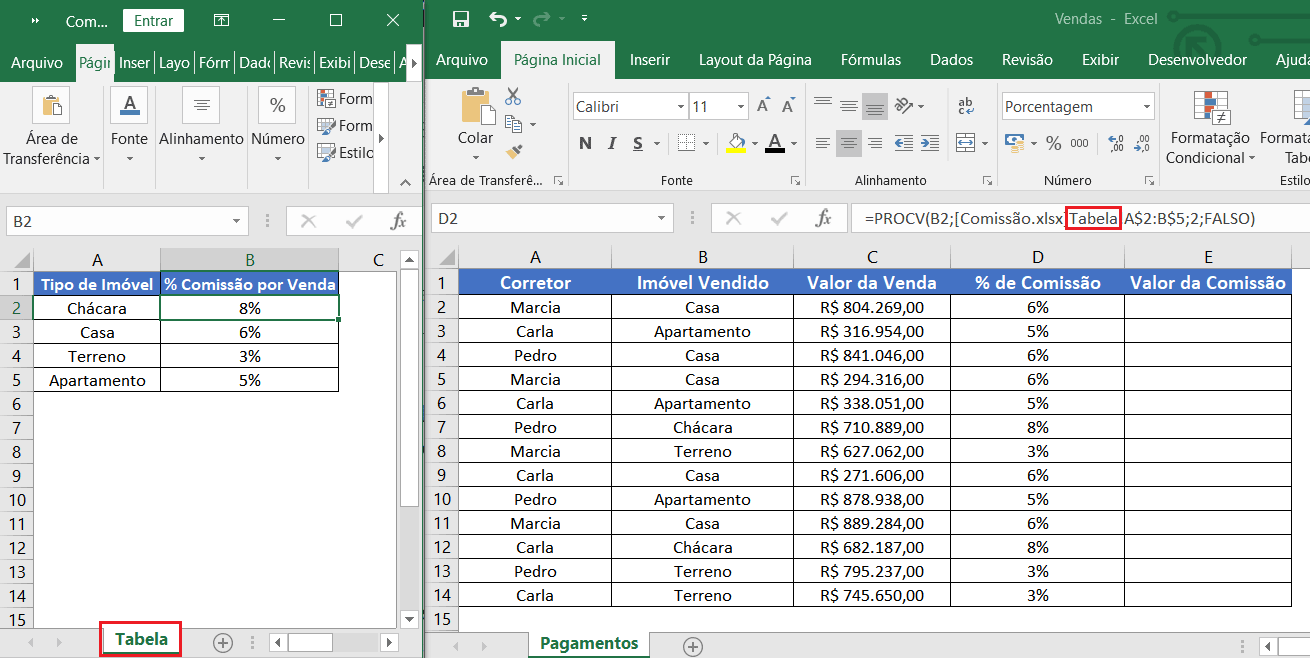Viewport: 1310px width, 658px height.
Task: Switch to the Pagamentos sheet tab
Action: tap(588, 643)
